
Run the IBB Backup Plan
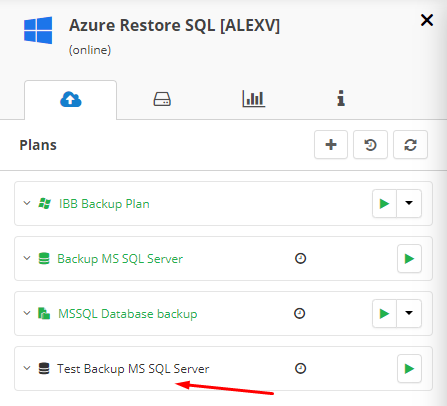[384, 203]
